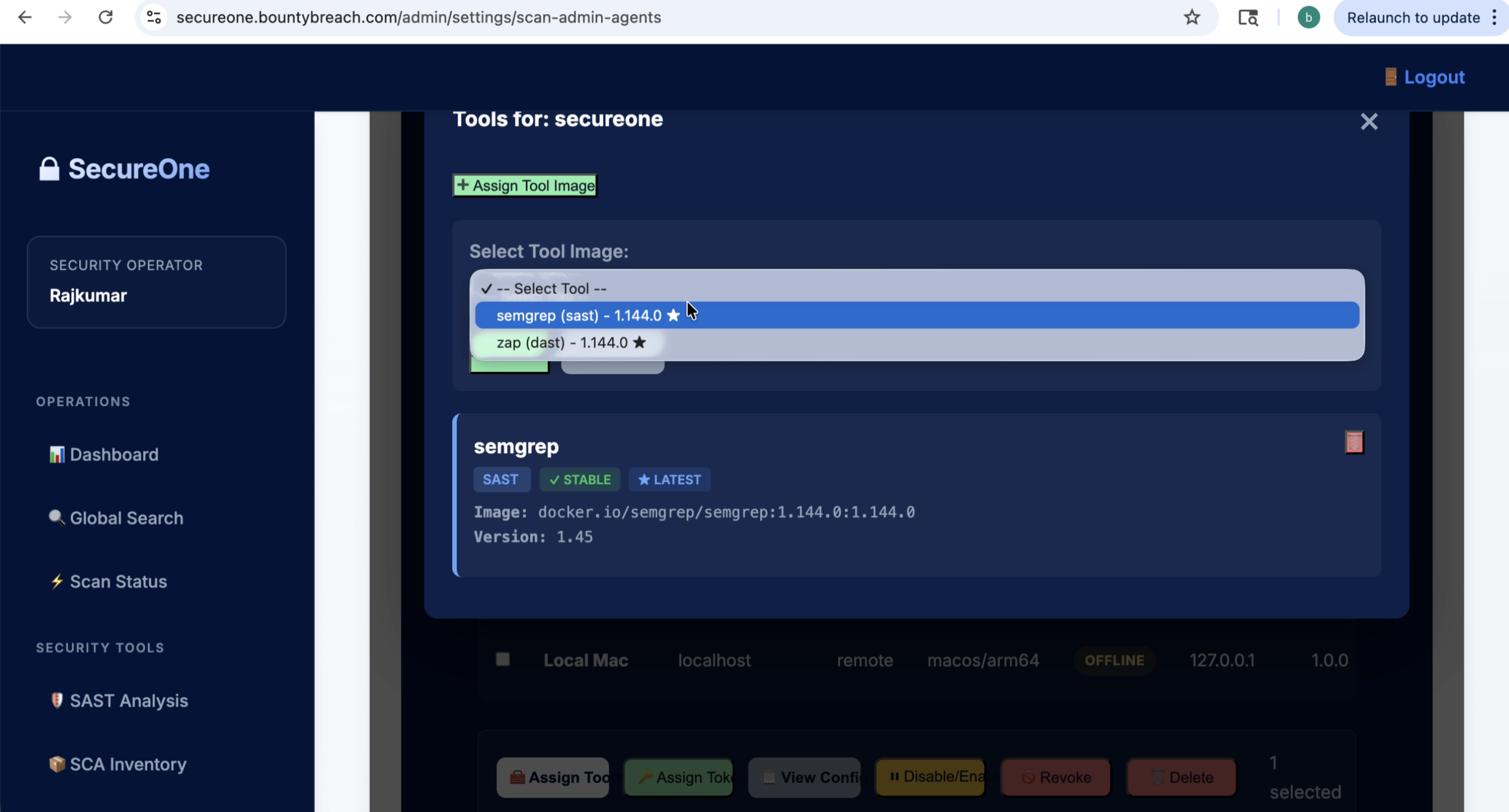Click the View Config button
Viewport: 1509px width, 812px height.
click(805, 777)
